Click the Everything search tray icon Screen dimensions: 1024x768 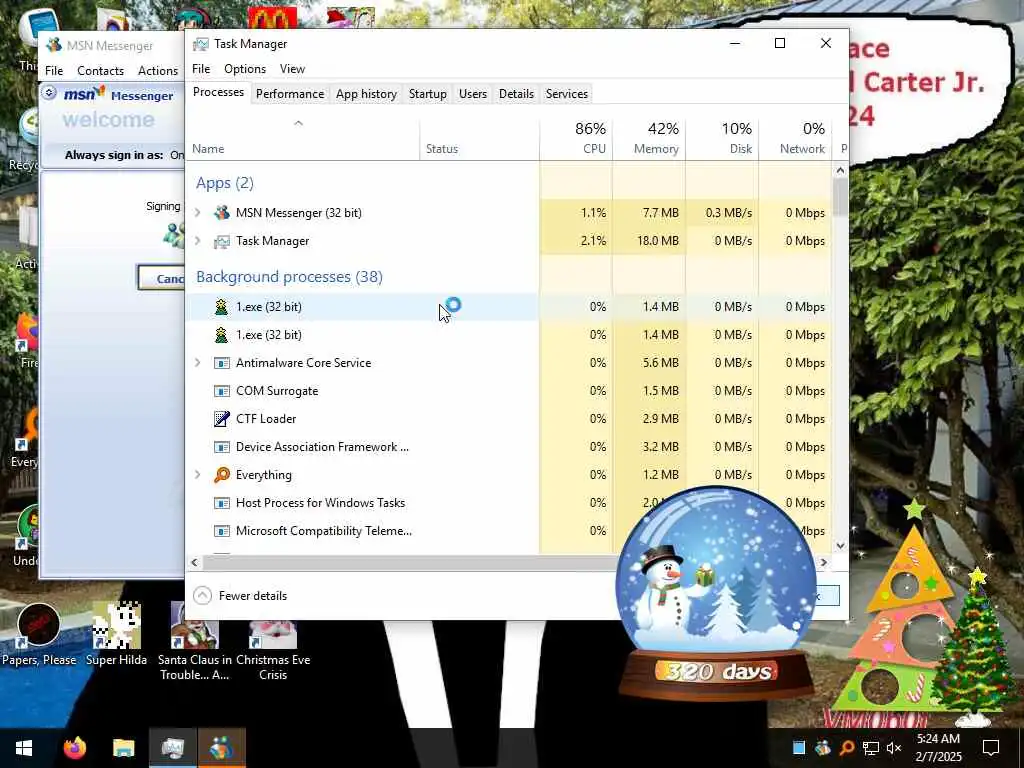[846, 748]
